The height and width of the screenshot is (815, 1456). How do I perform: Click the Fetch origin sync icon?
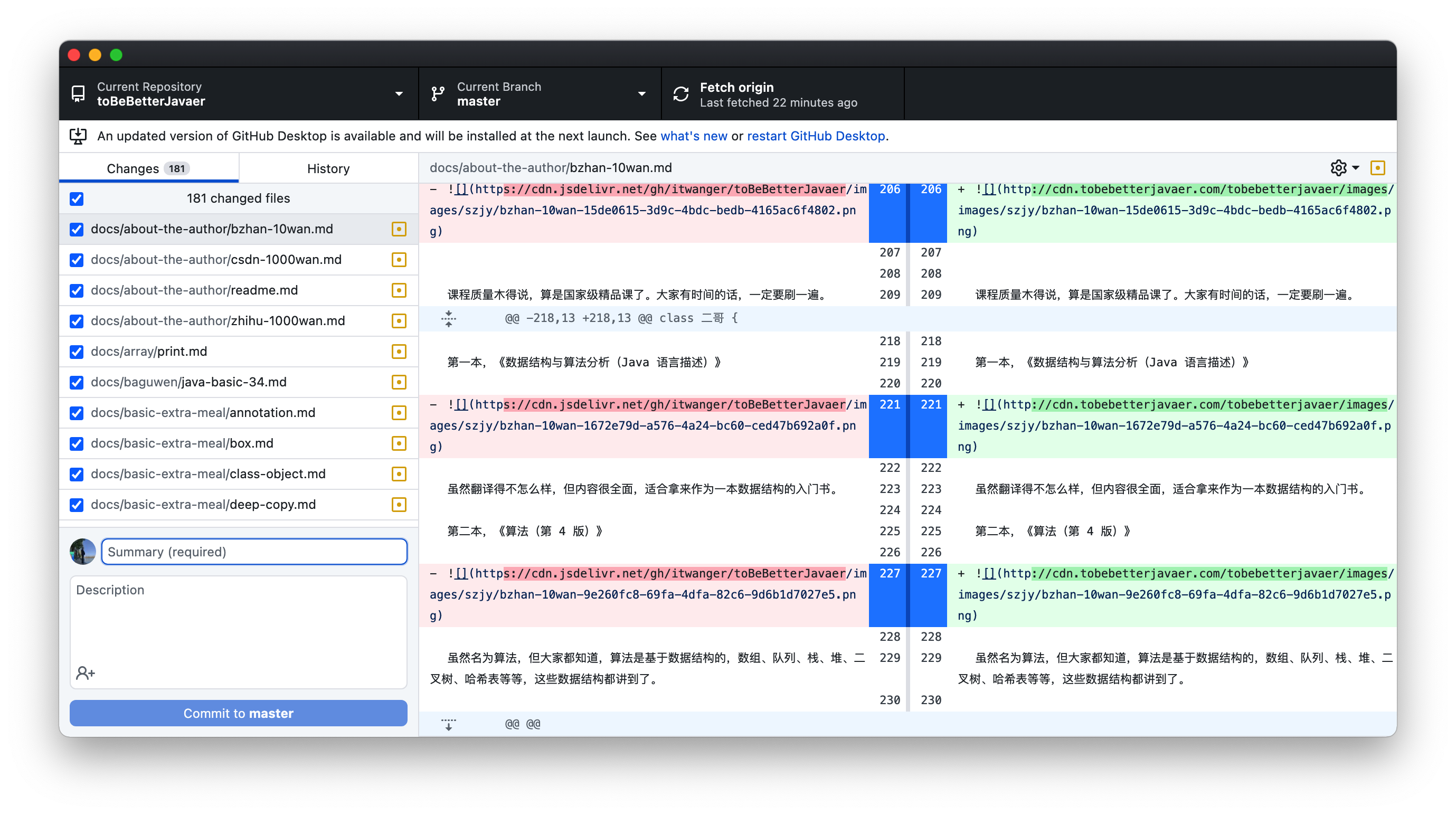[681, 94]
